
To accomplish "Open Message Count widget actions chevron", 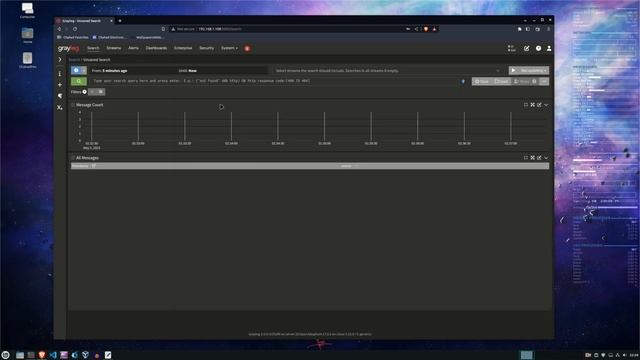I will [546, 105].
